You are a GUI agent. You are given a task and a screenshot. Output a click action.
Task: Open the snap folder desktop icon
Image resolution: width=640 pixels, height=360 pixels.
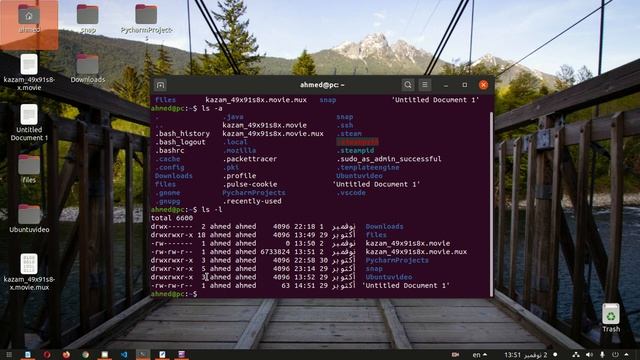click(88, 19)
